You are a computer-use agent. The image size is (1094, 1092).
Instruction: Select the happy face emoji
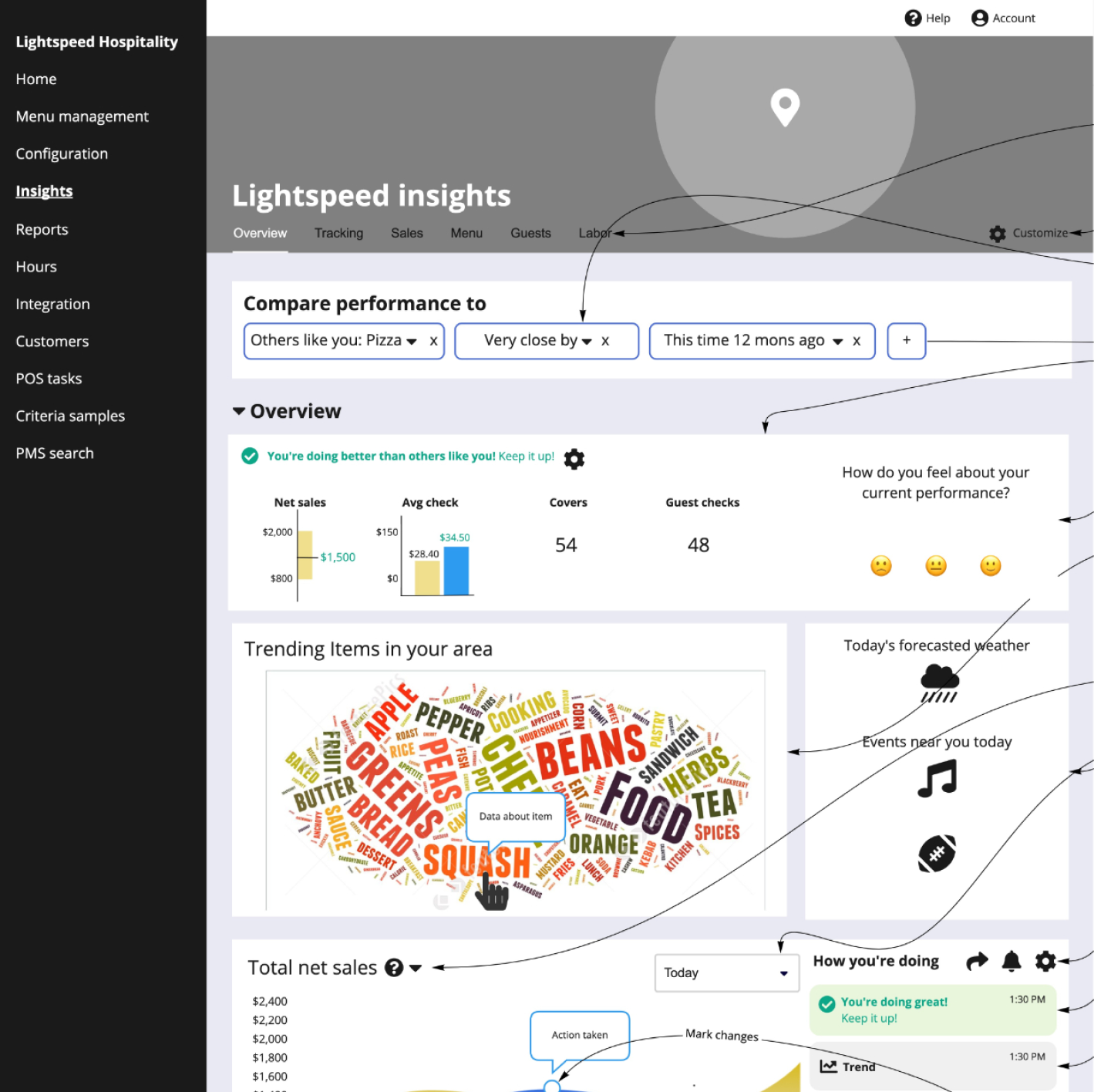click(x=991, y=566)
